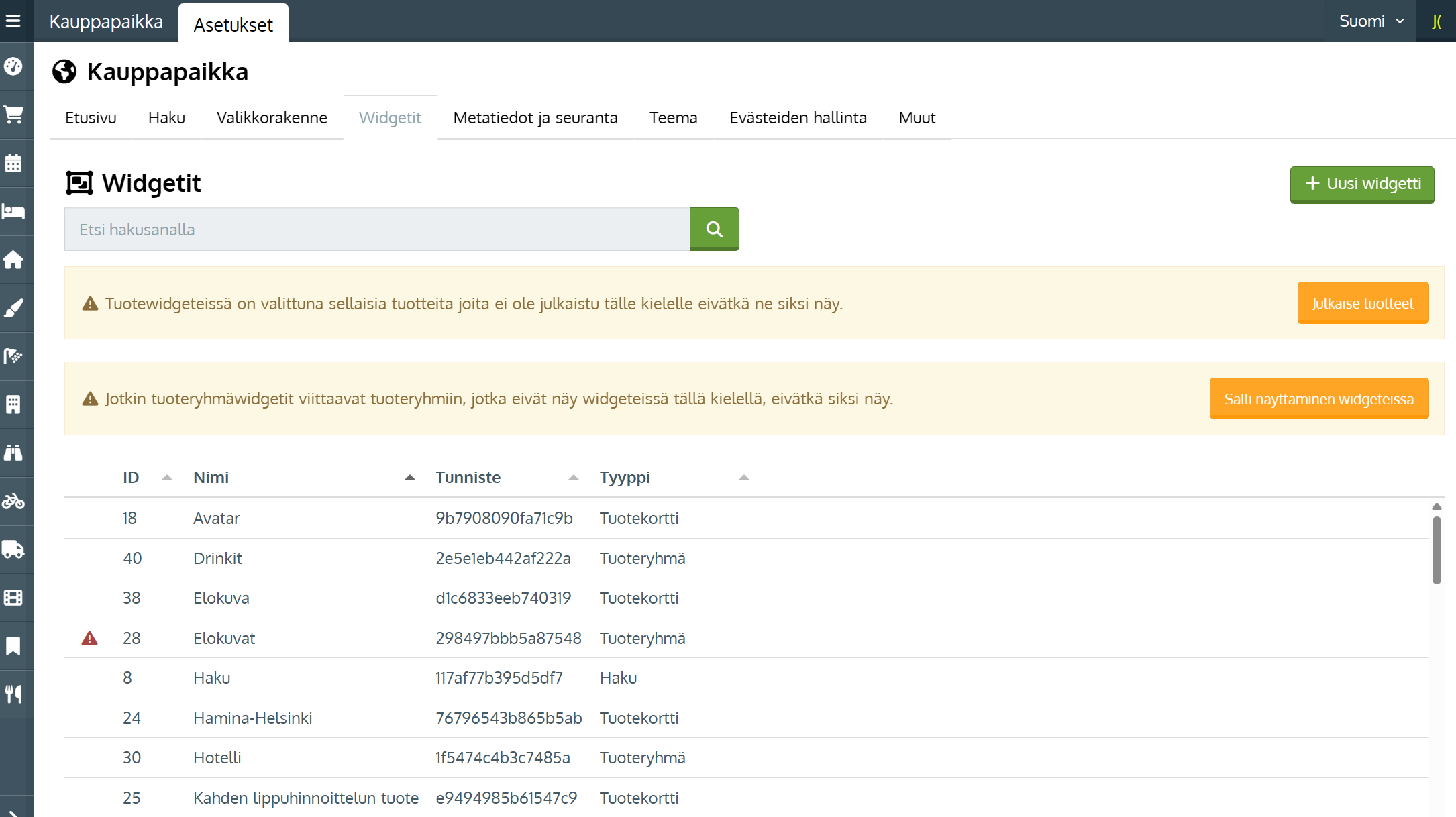Open the dashboard gauge icon in sidebar

click(x=13, y=66)
